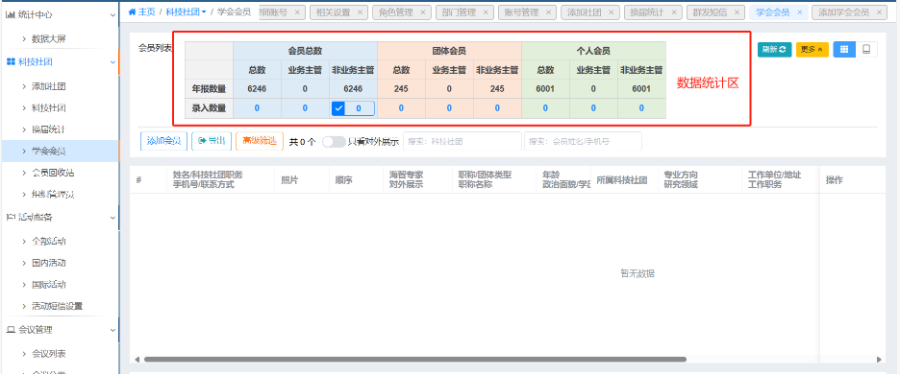Click the 导出 export button
This screenshot has width=900, height=374.
(x=212, y=141)
